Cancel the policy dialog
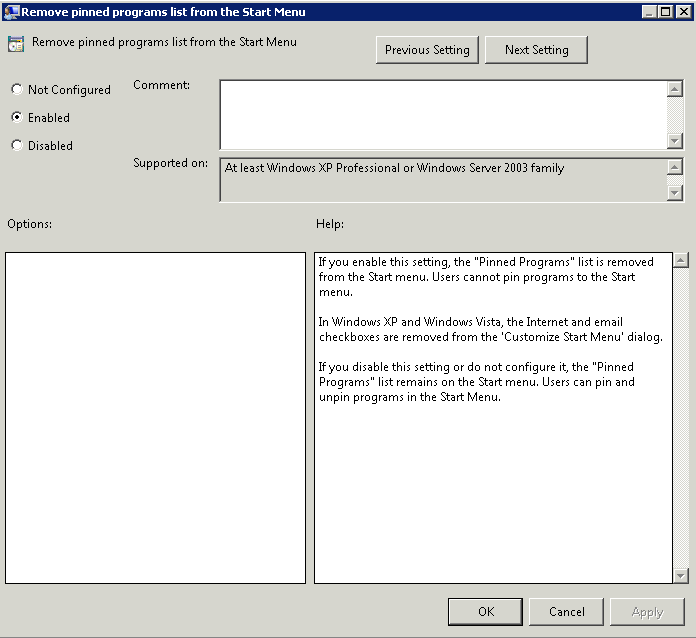This screenshot has width=696, height=638. pyautogui.click(x=566, y=611)
